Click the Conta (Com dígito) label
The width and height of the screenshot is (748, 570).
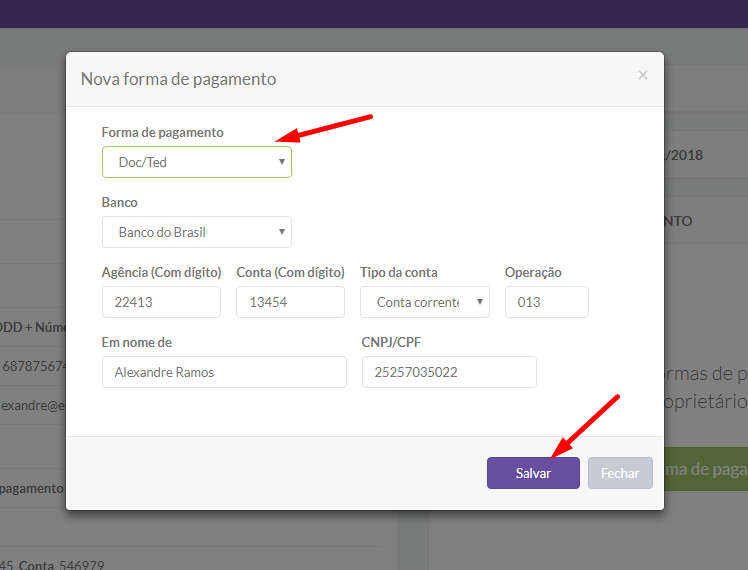pos(290,272)
